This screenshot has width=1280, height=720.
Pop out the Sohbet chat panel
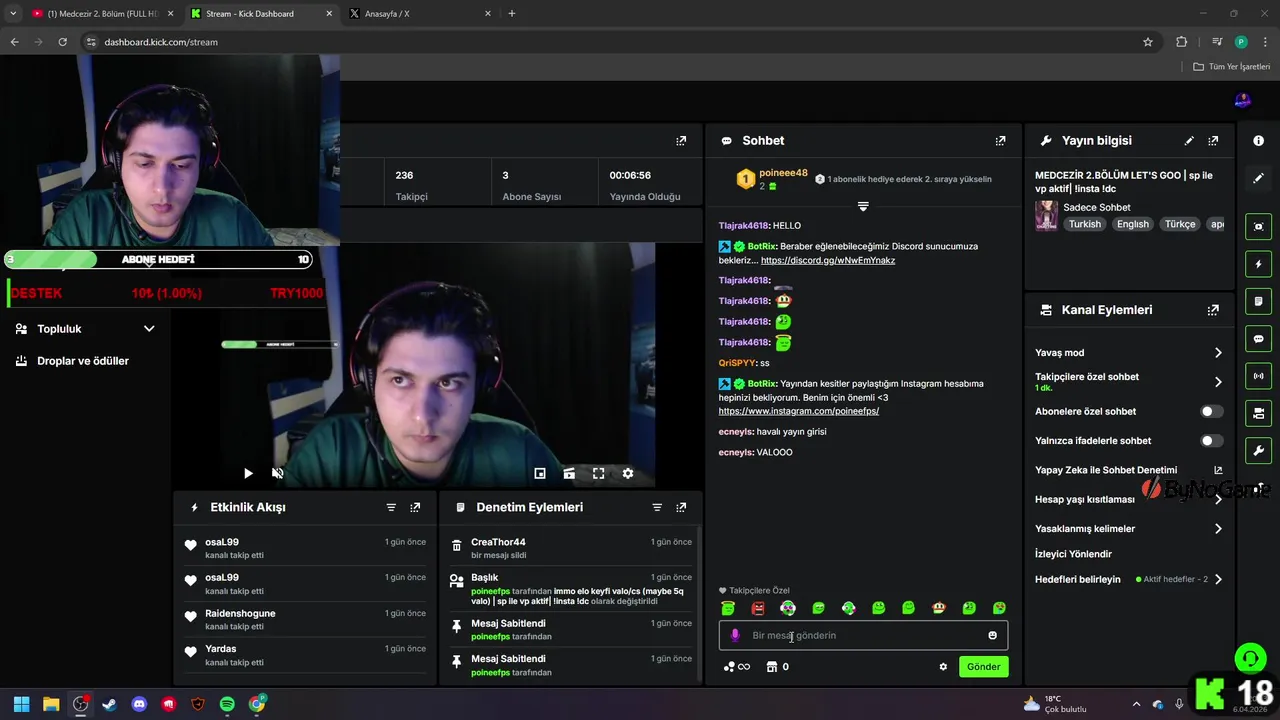(1000, 141)
